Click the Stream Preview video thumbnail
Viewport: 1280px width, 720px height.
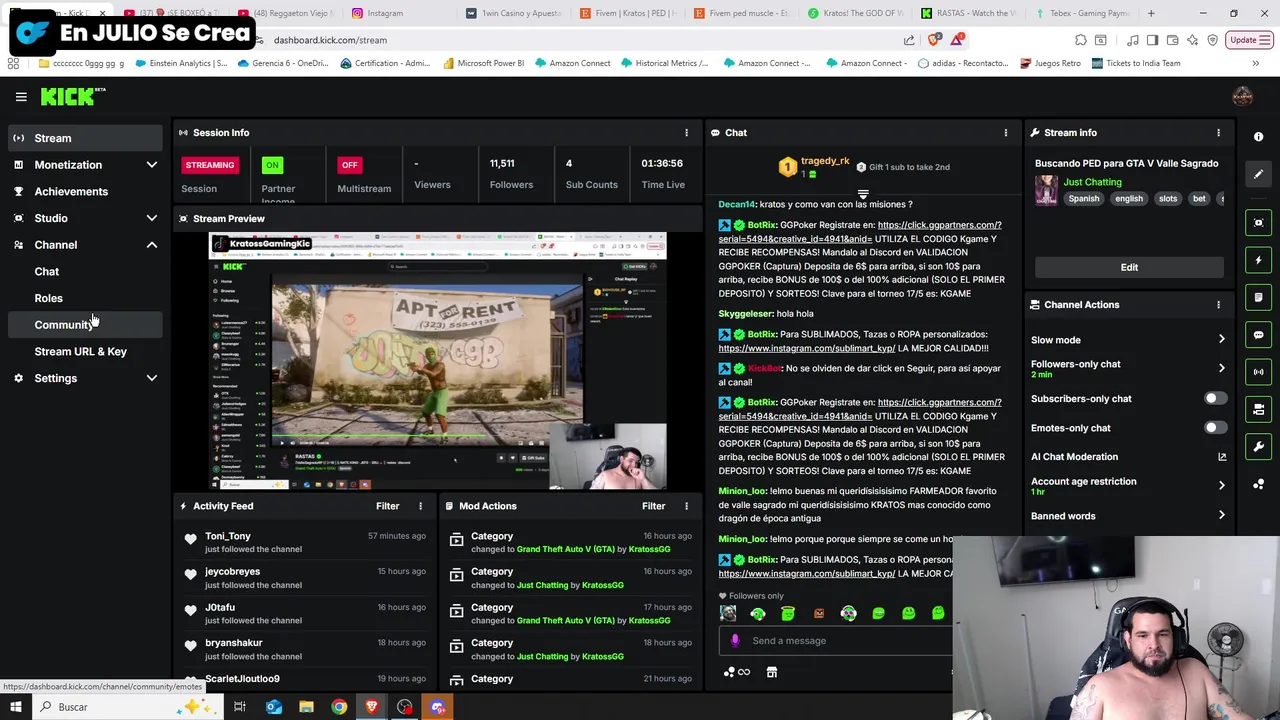point(437,361)
